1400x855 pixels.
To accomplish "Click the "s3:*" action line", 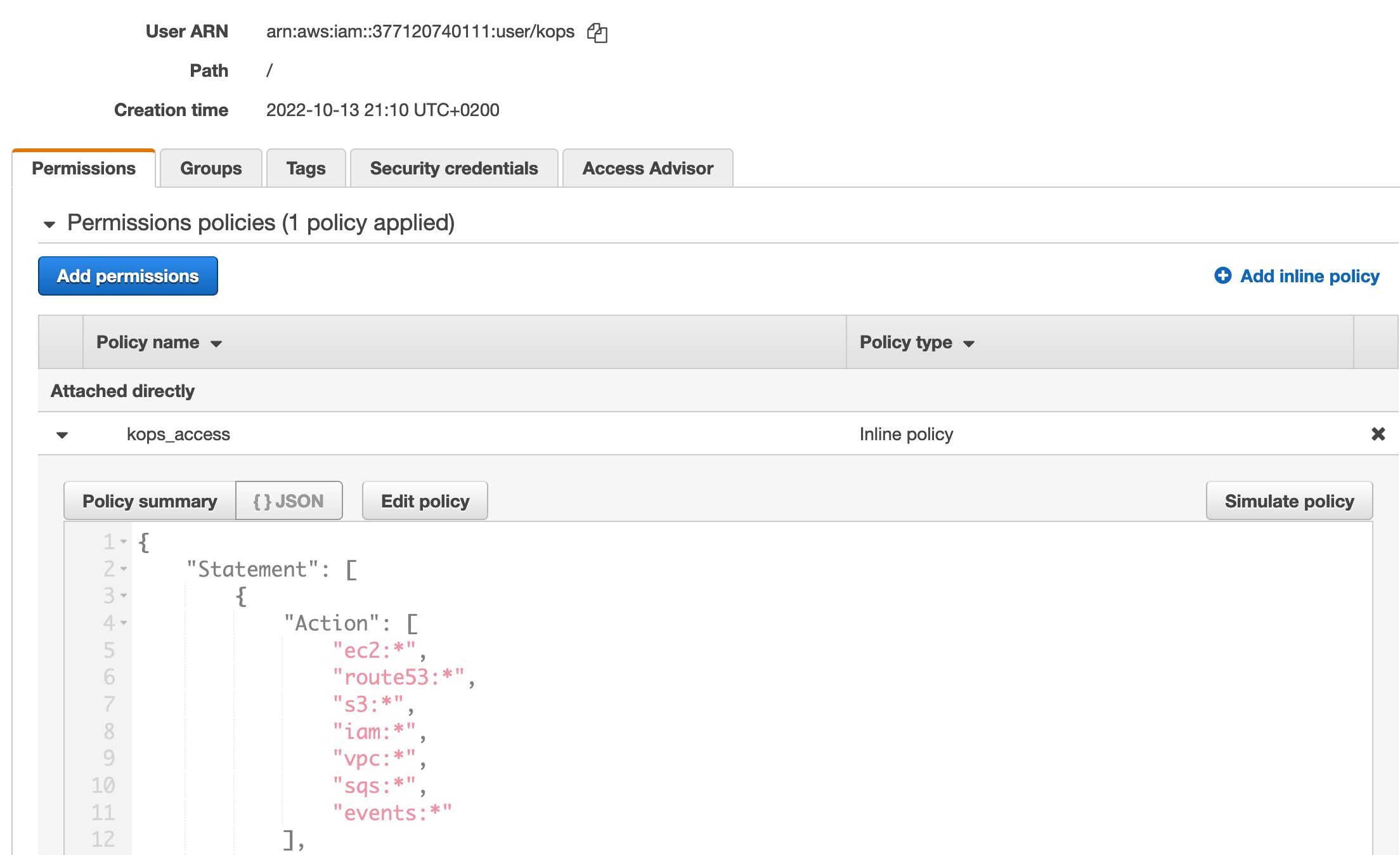I will click(373, 705).
